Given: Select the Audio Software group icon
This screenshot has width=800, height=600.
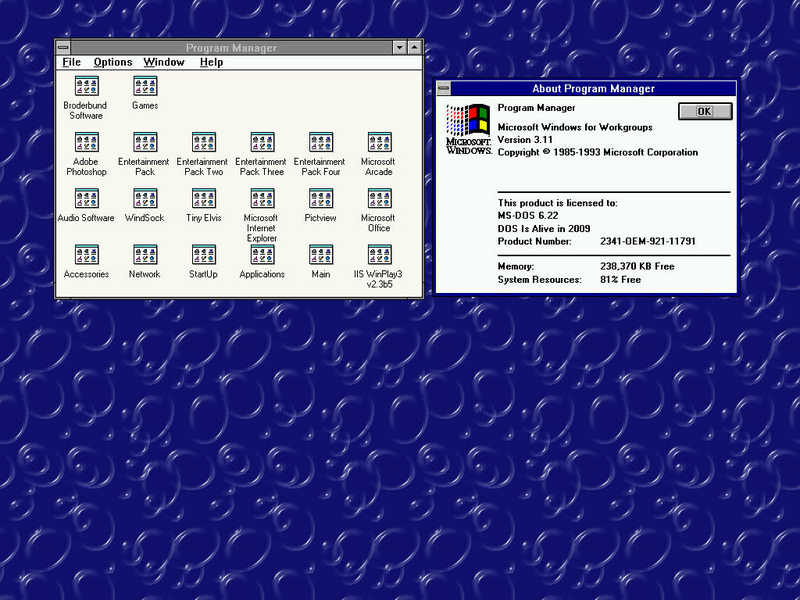Looking at the screenshot, I should [x=86, y=198].
